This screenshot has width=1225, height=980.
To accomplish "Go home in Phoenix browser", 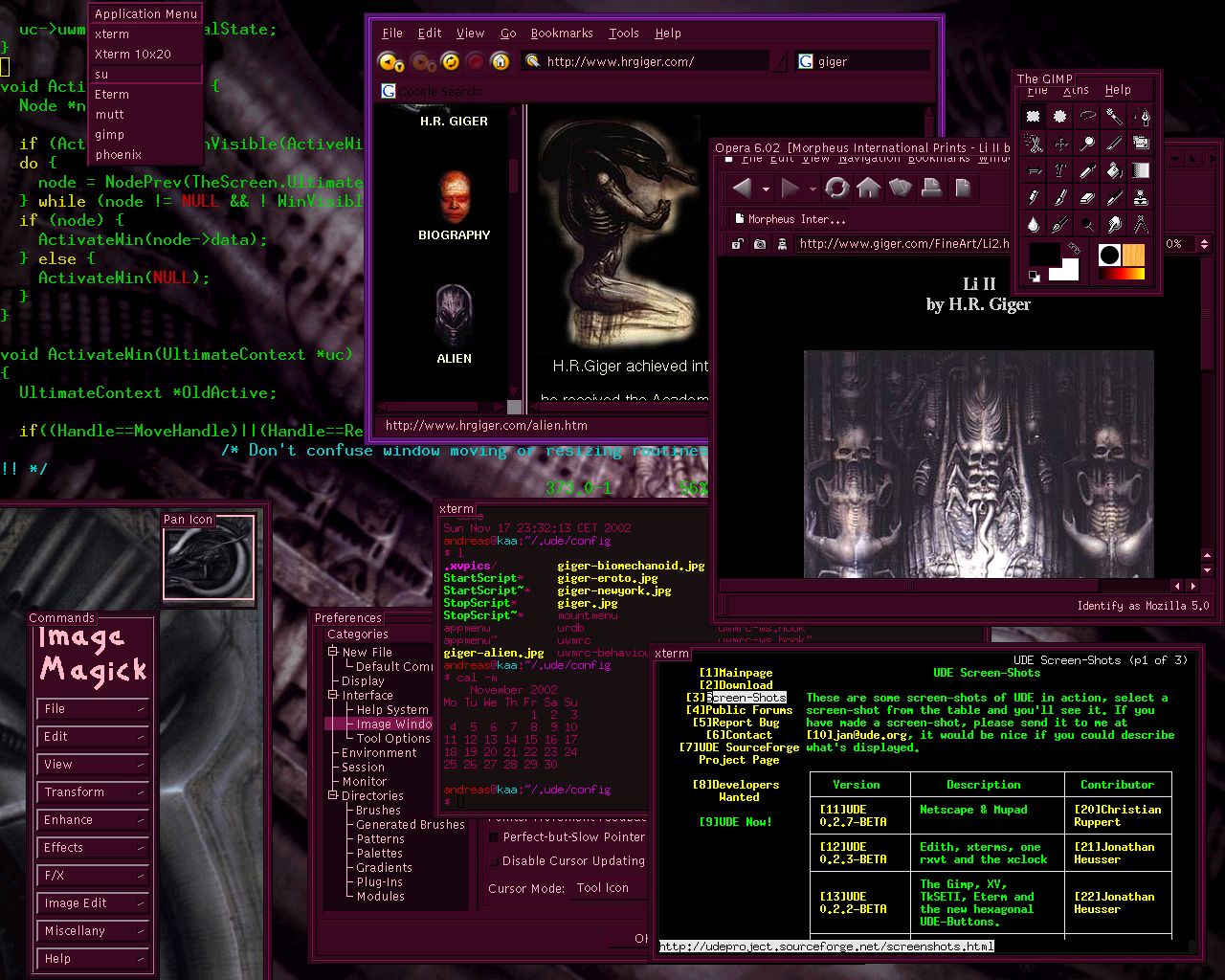I will [x=500, y=62].
